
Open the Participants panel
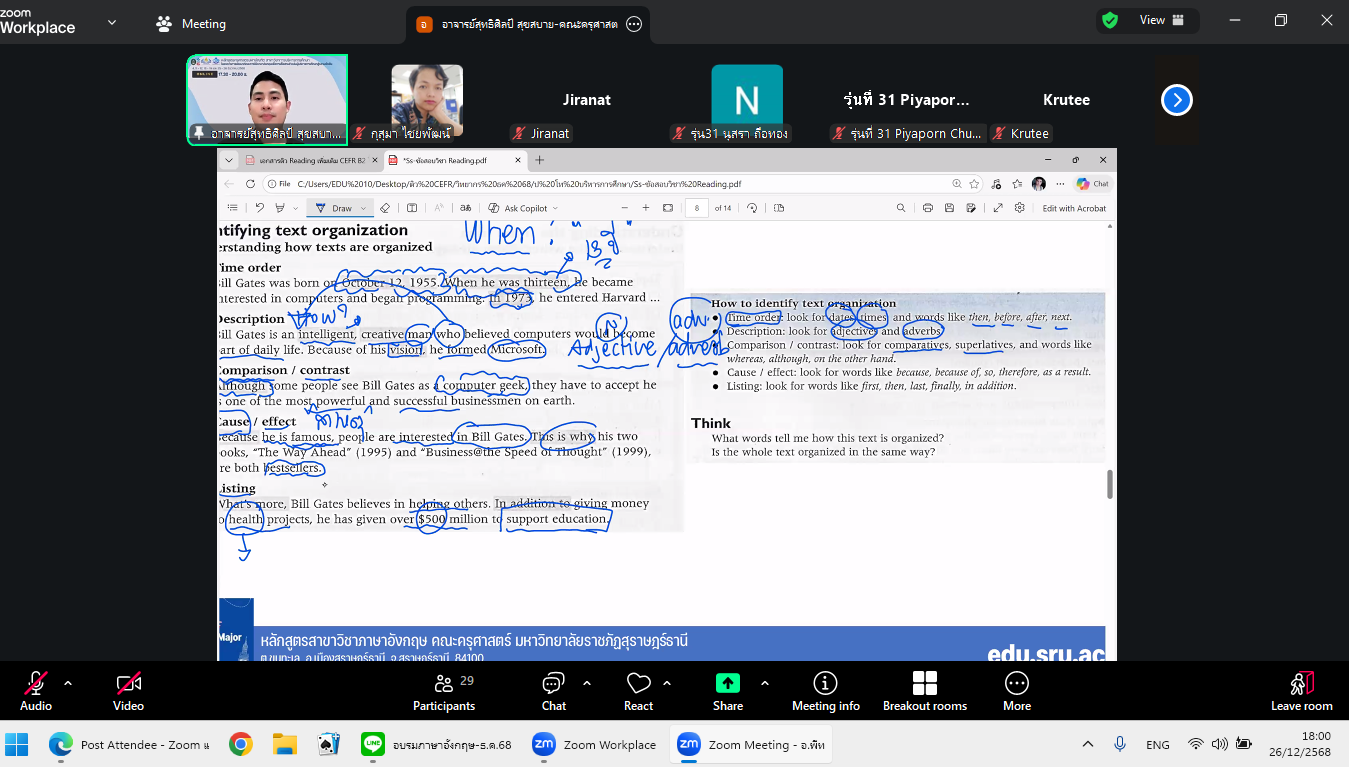[x=444, y=692]
